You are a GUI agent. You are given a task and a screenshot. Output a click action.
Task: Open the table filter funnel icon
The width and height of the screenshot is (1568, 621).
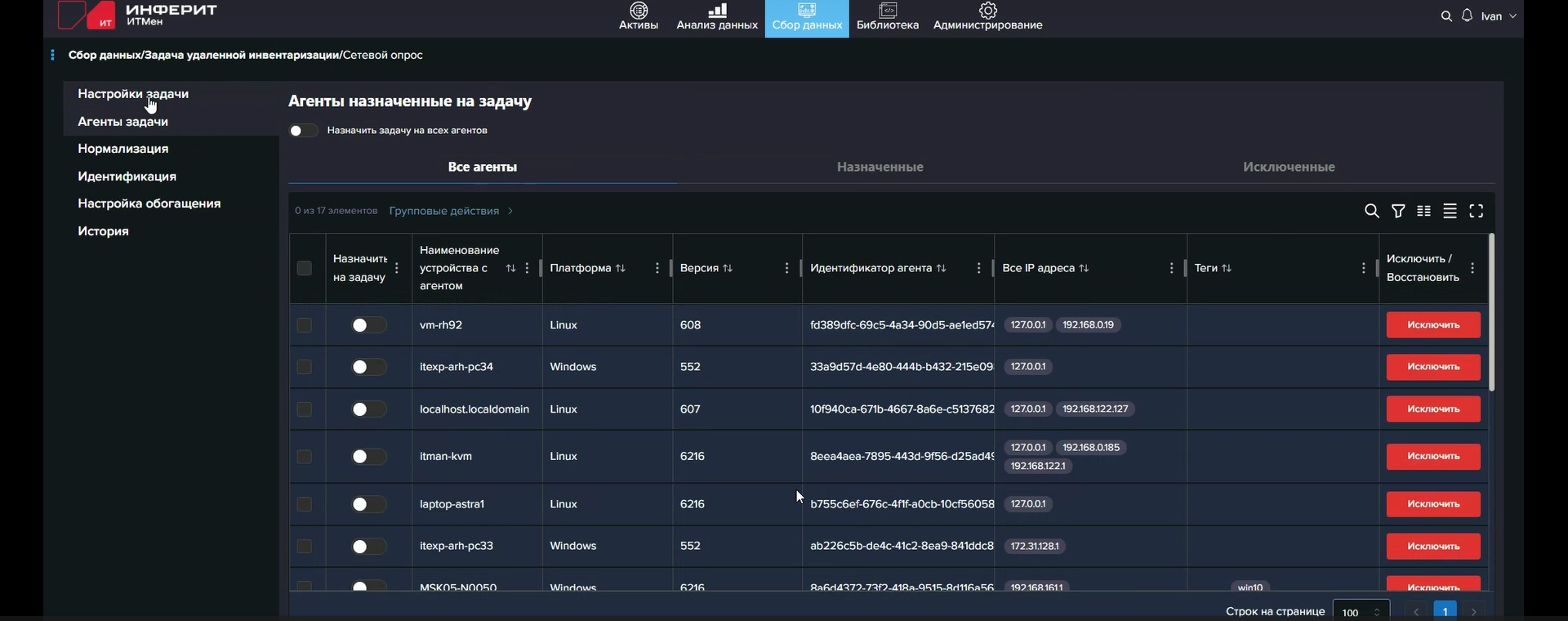coord(1398,212)
